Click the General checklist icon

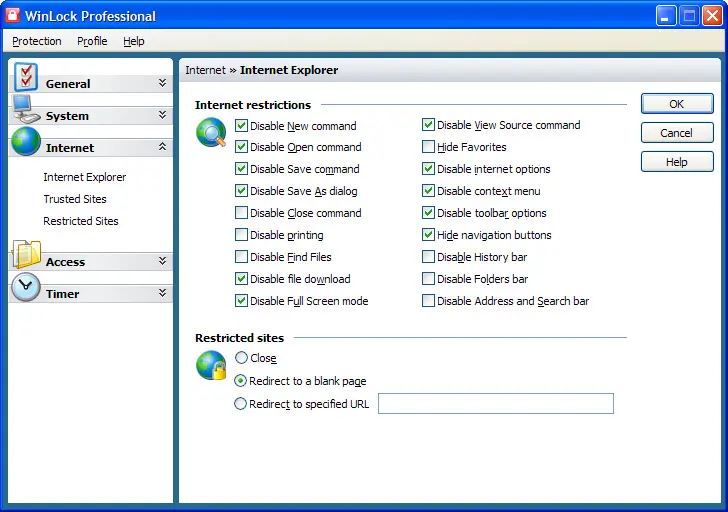pyautogui.click(x=26, y=77)
